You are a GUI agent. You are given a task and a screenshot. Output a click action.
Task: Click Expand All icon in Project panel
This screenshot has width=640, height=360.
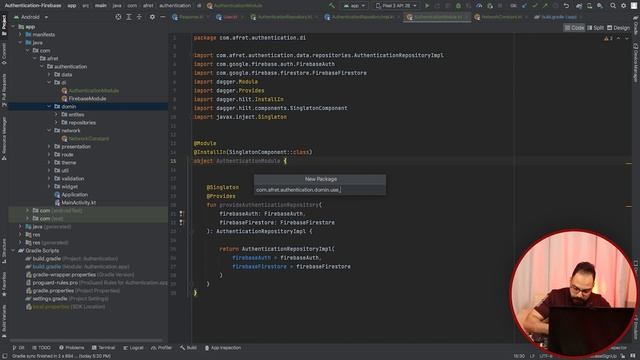[x=129, y=17]
